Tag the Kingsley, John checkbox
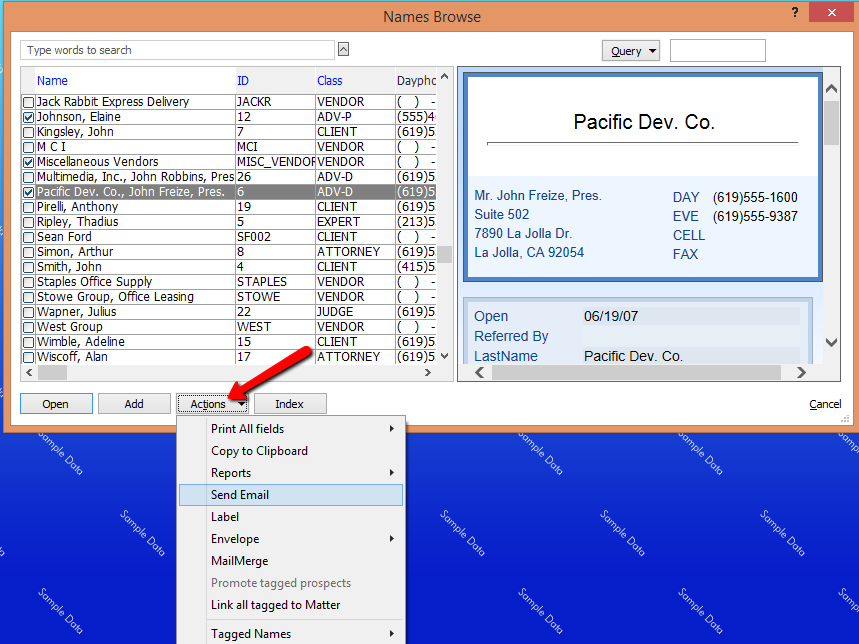The height and width of the screenshot is (644, 859). [x=28, y=133]
